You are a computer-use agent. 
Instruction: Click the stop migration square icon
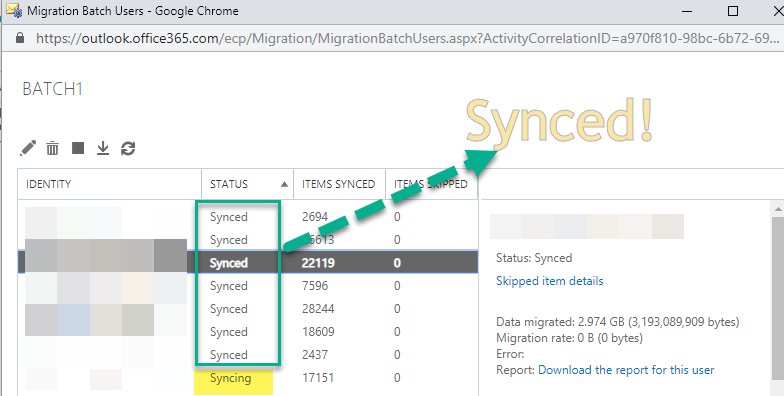pyautogui.click(x=78, y=148)
